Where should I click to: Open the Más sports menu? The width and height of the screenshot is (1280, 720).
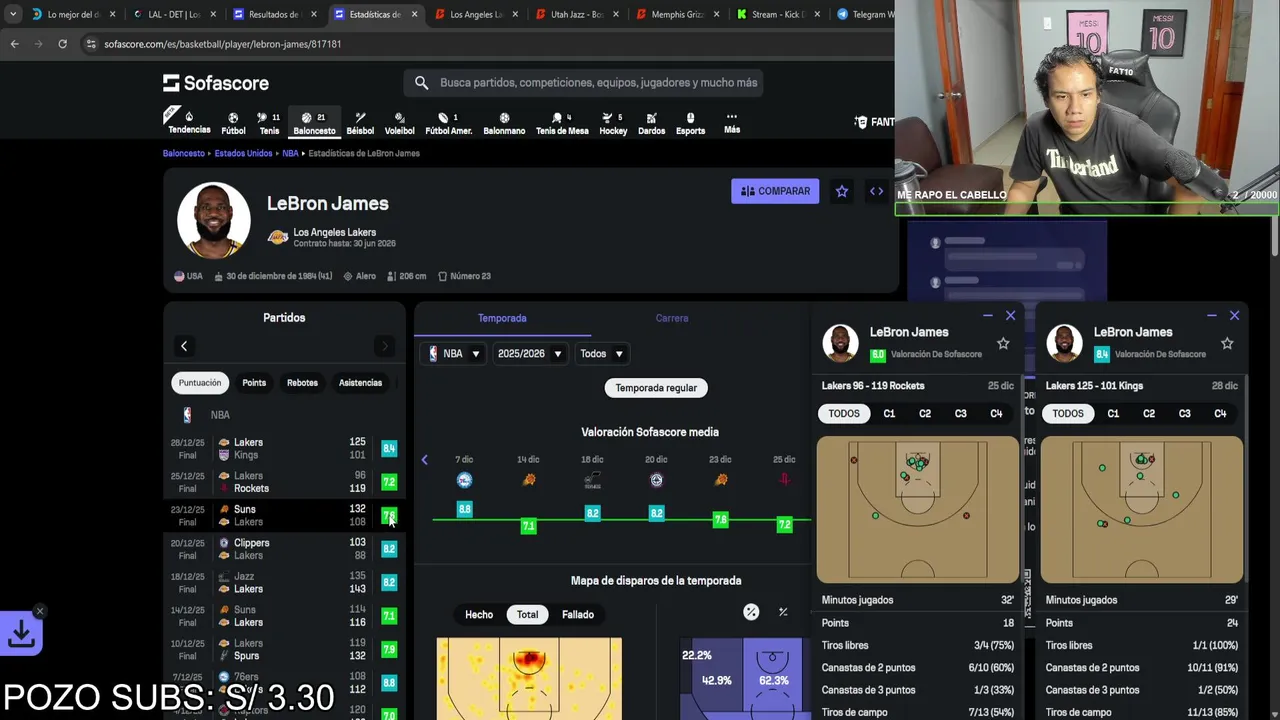coord(732,123)
